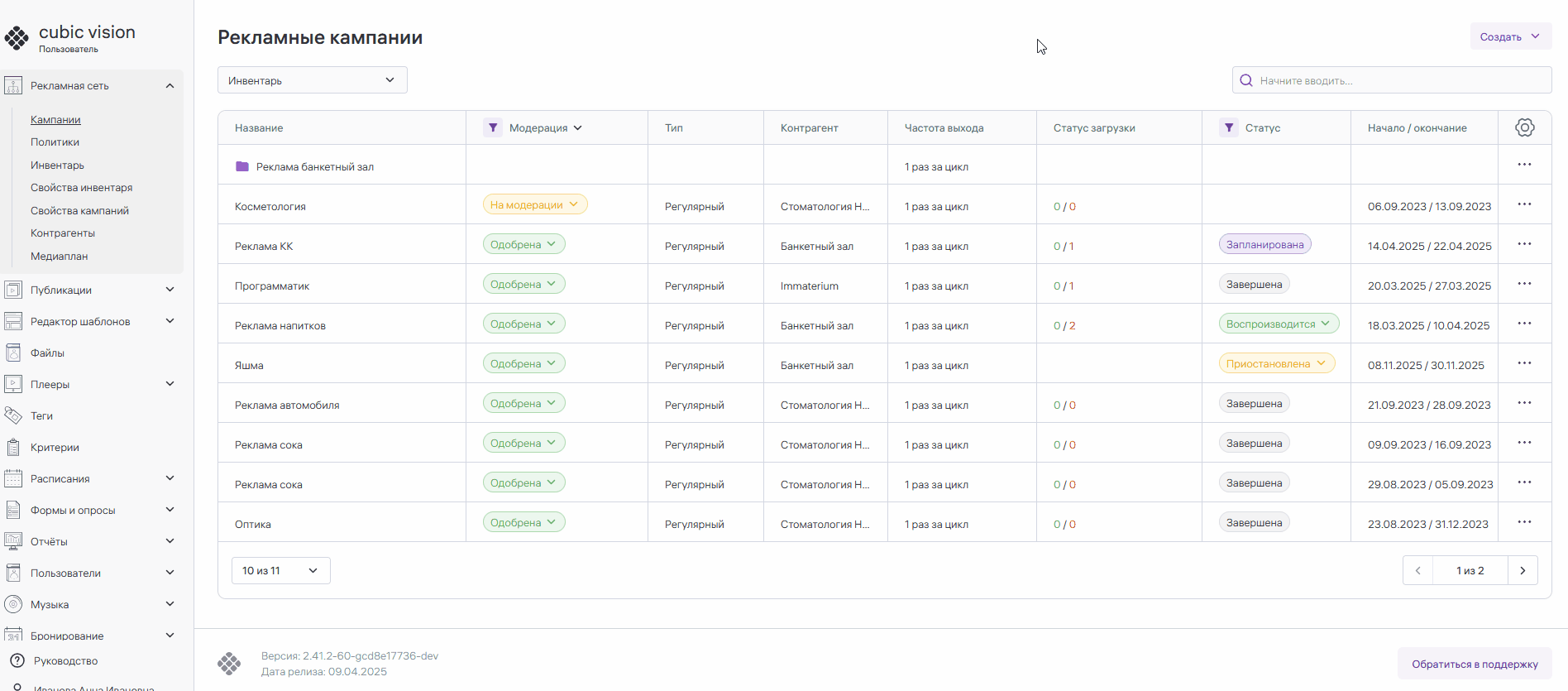Open the rows per page selector
The width and height of the screenshot is (1568, 691).
tap(280, 570)
